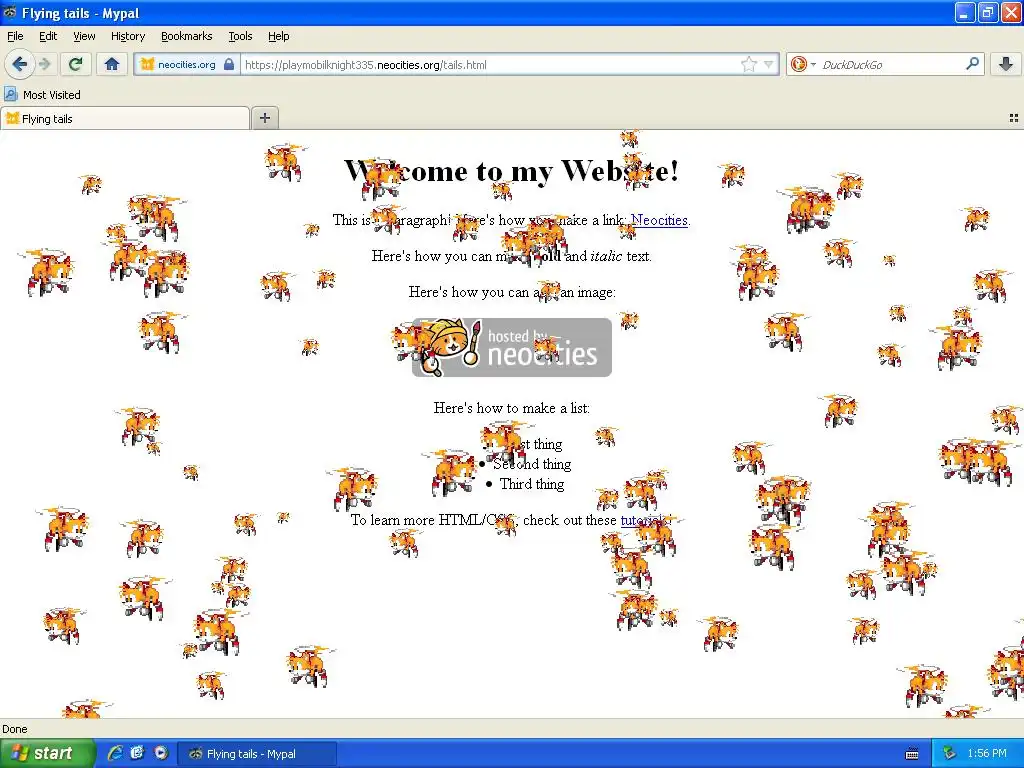
Task: Follow the tutorials link at the bottom
Action: tap(645, 520)
